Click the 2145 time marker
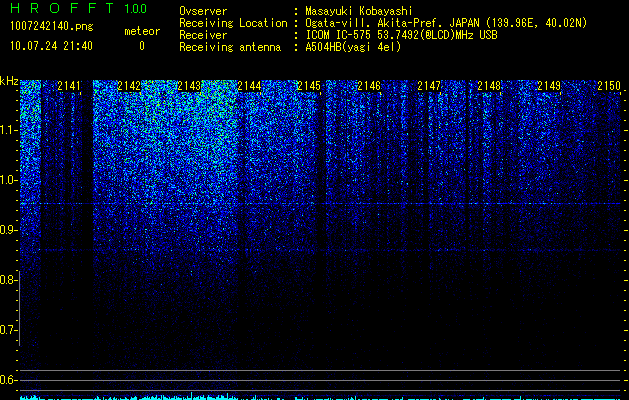This screenshot has height=400, width=629. (309, 86)
